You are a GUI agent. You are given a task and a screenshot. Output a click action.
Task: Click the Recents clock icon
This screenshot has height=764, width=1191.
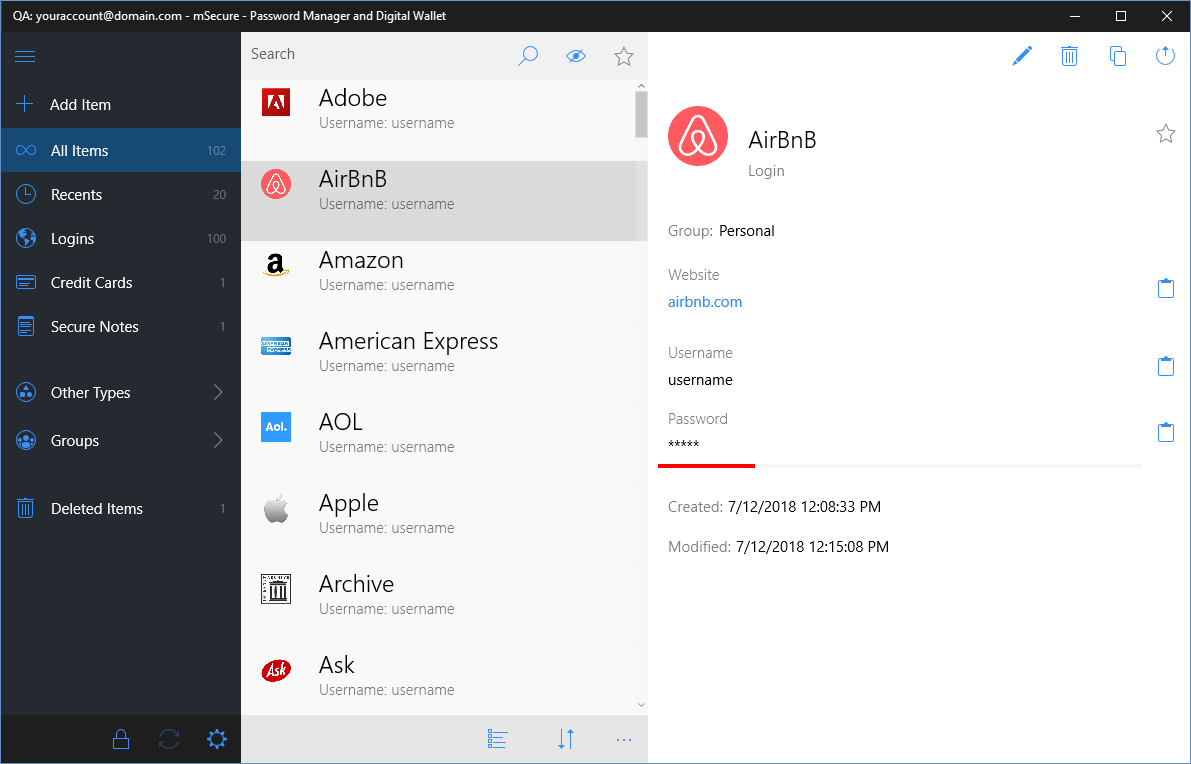tap(26, 194)
